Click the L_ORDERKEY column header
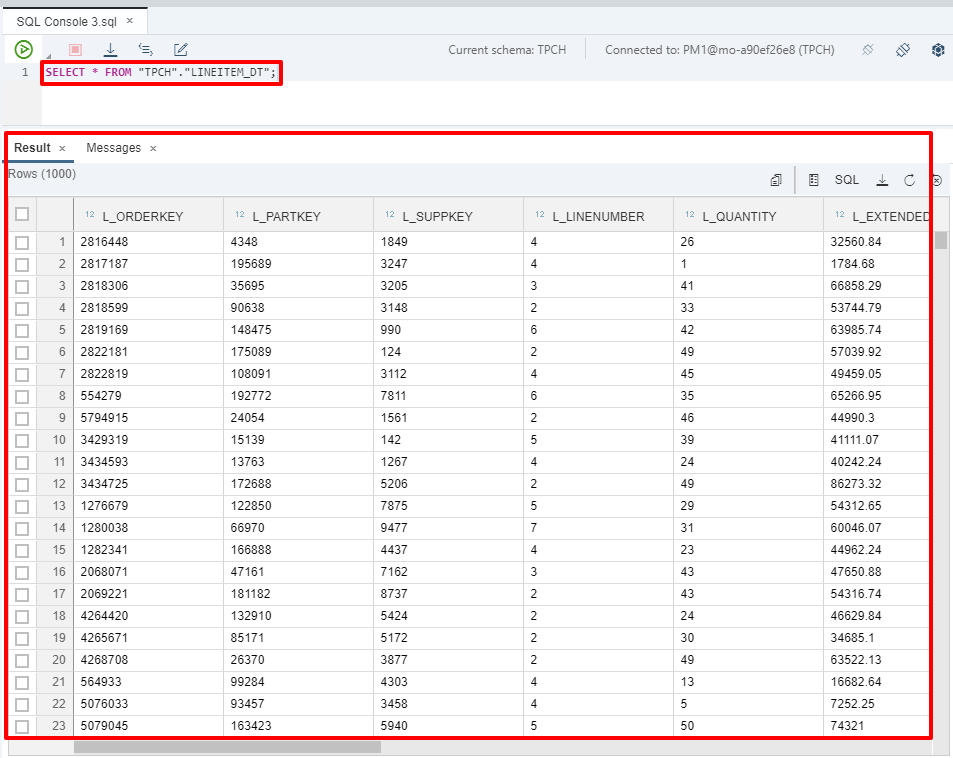The image size is (953, 758). (x=148, y=216)
